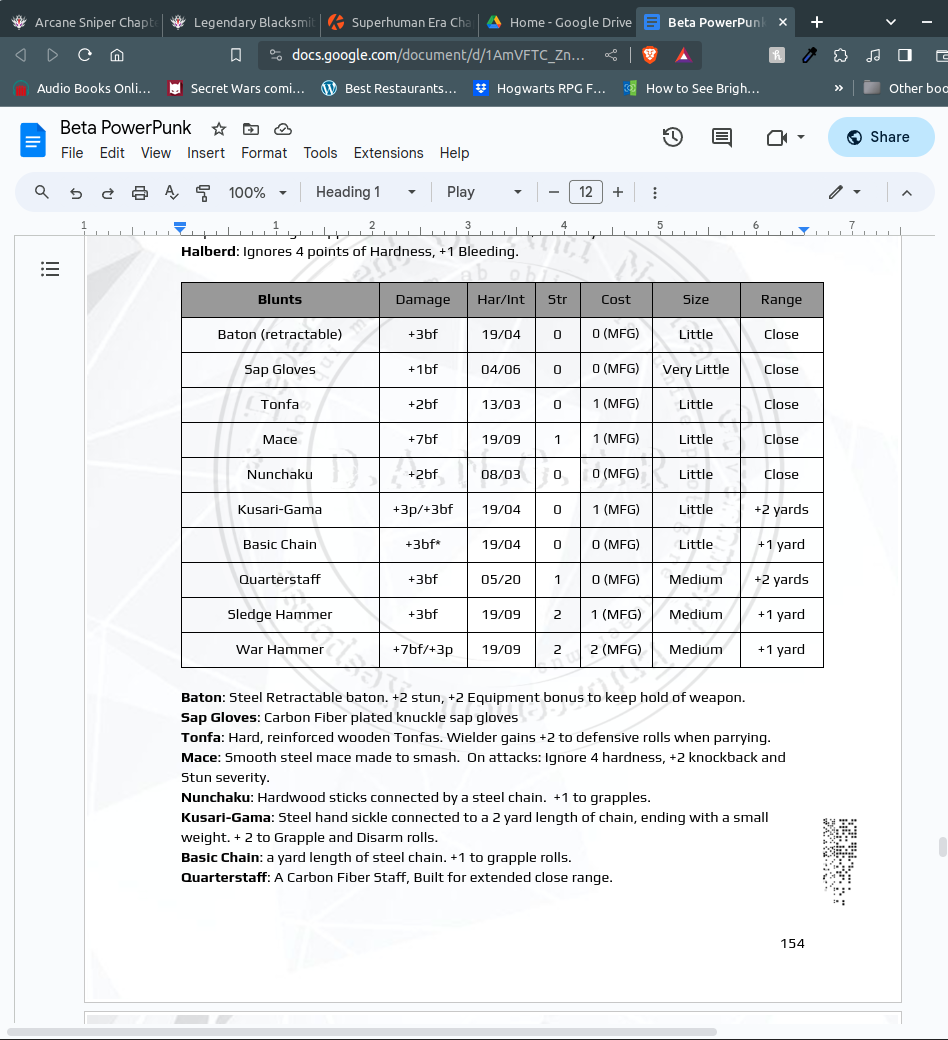The image size is (948, 1040).
Task: Open the browser home page
Action: [x=117, y=55]
